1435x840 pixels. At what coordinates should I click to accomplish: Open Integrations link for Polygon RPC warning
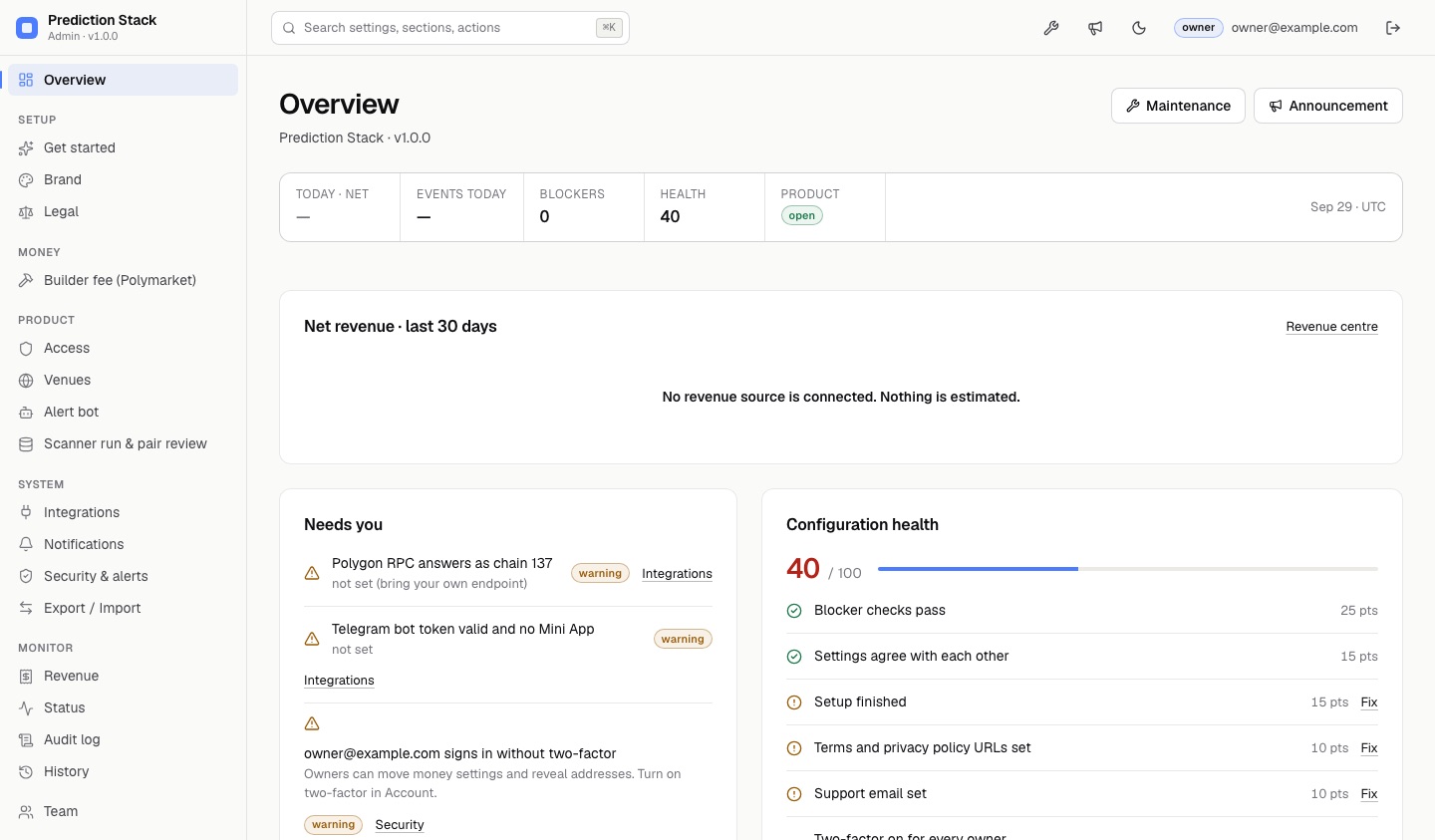click(677, 574)
